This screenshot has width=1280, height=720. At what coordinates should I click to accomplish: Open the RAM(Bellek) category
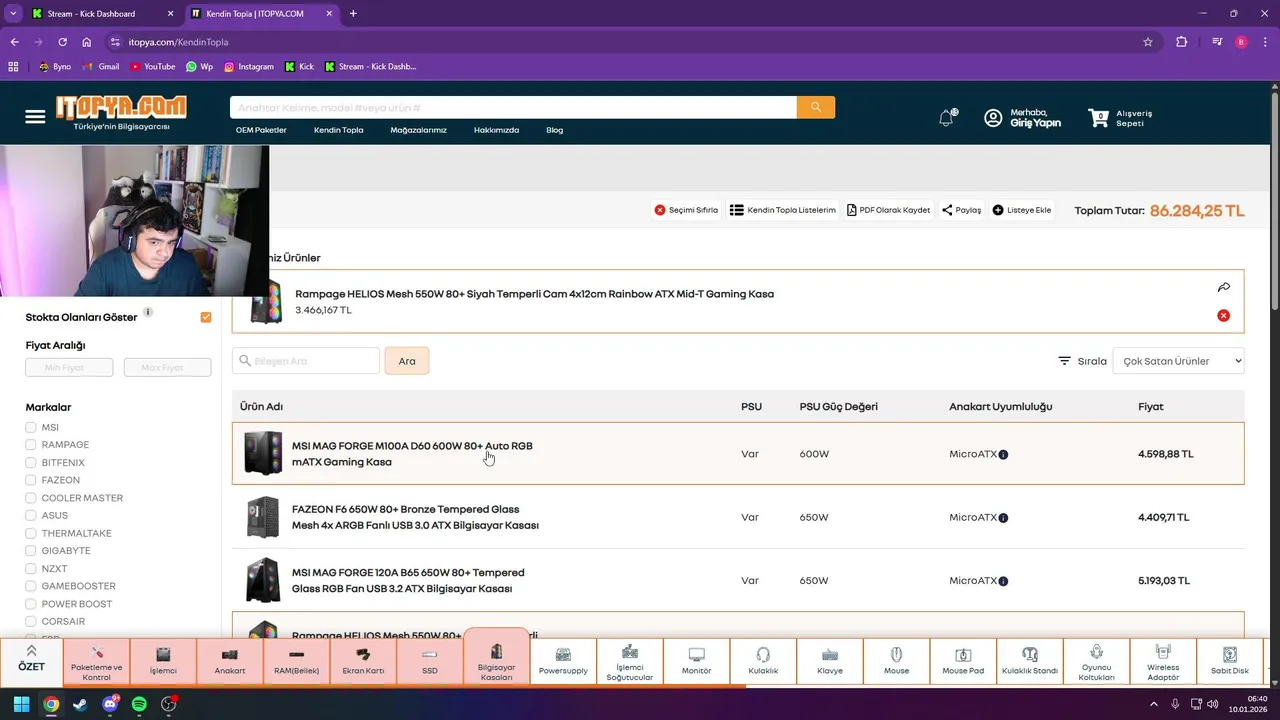pyautogui.click(x=296, y=662)
